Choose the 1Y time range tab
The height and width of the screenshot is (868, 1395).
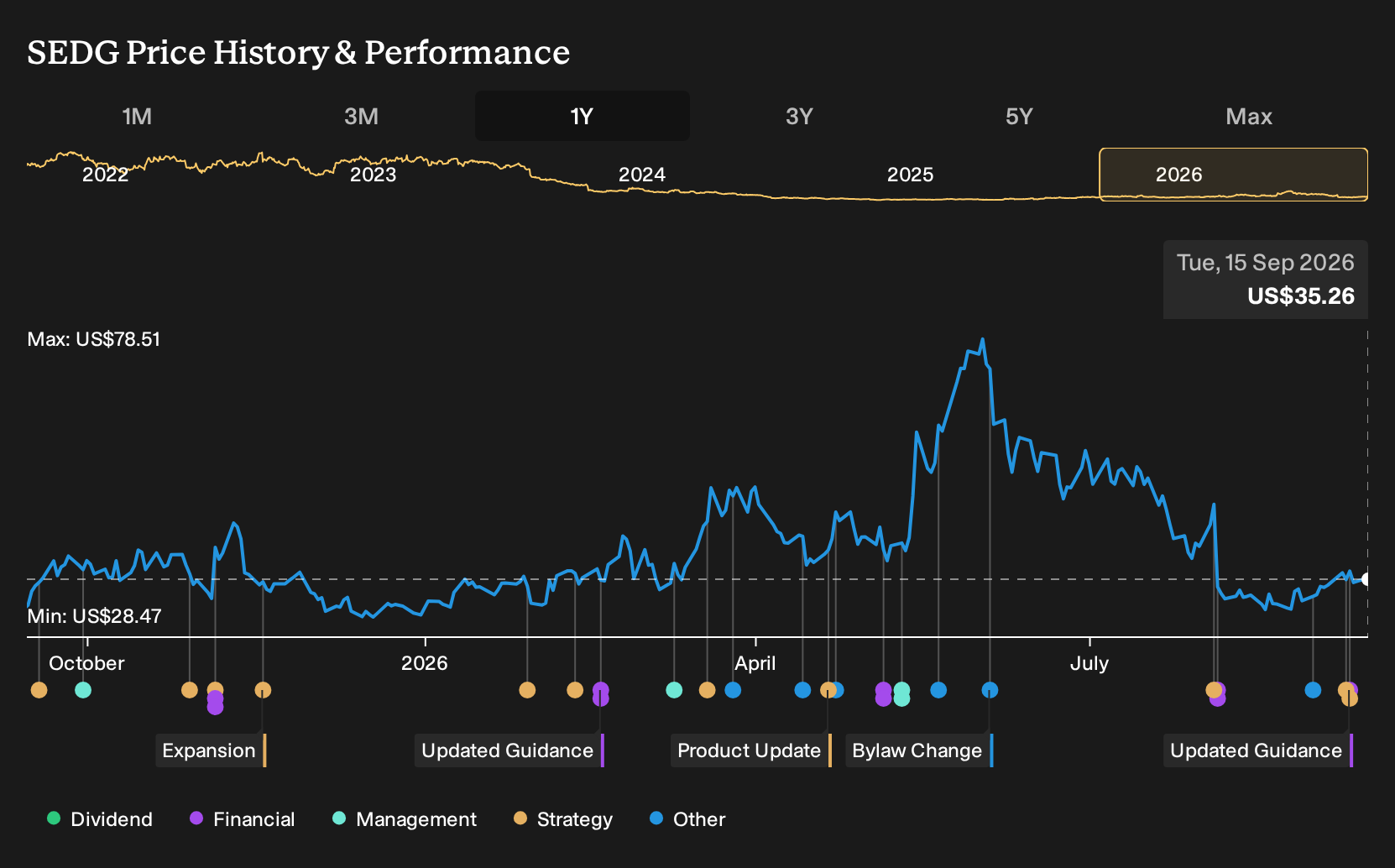coord(583,116)
